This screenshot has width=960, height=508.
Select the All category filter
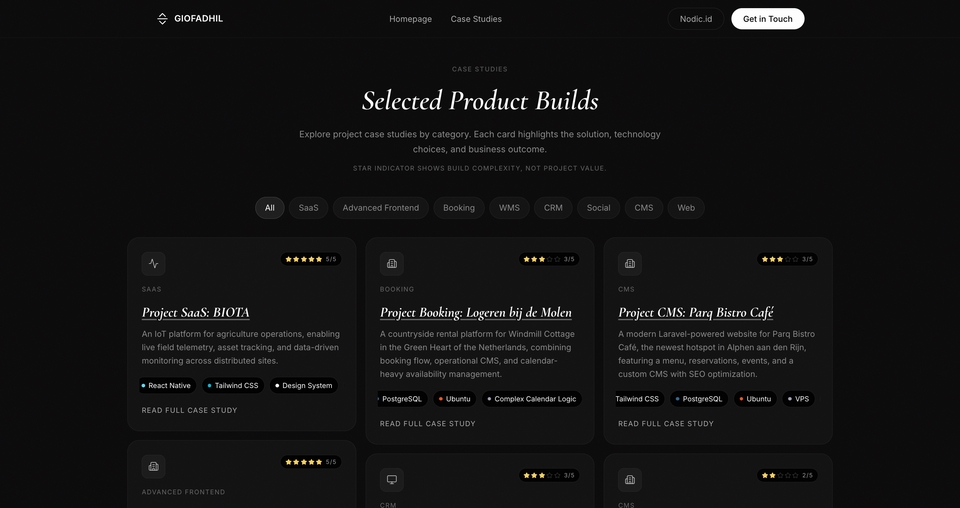coord(270,208)
